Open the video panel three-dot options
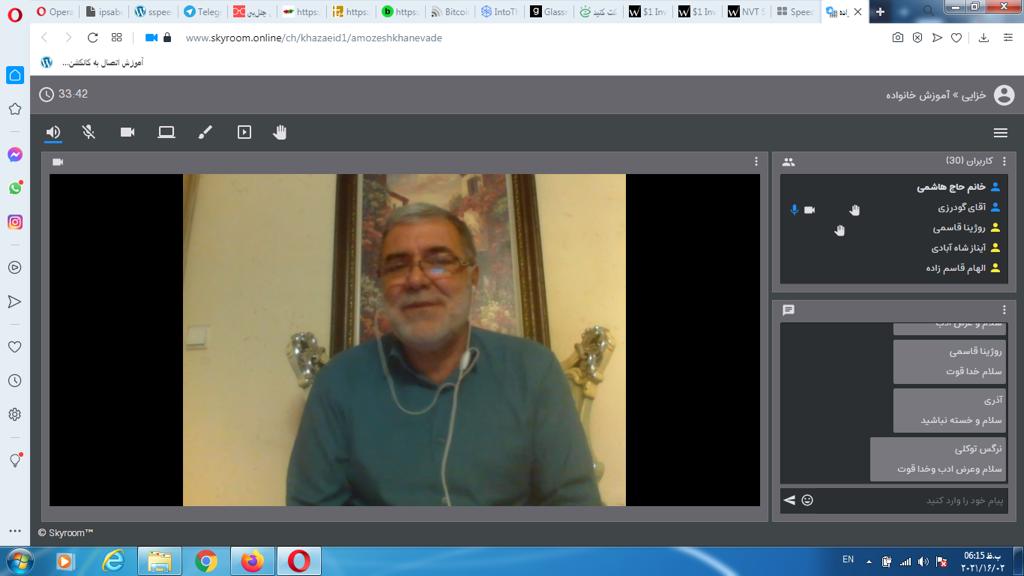The width and height of the screenshot is (1024, 576). 756,162
